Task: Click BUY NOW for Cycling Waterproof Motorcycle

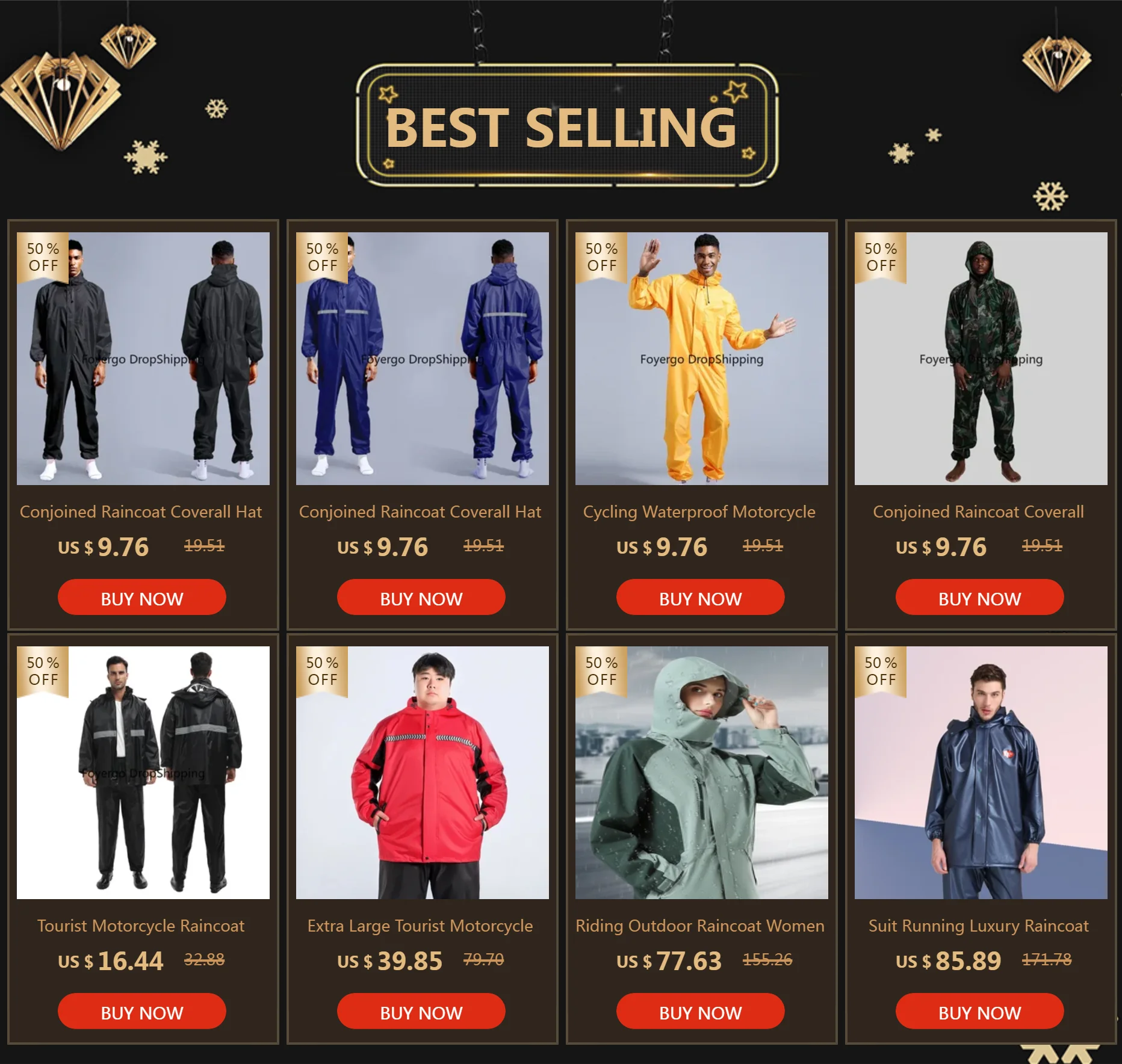Action: [x=701, y=597]
